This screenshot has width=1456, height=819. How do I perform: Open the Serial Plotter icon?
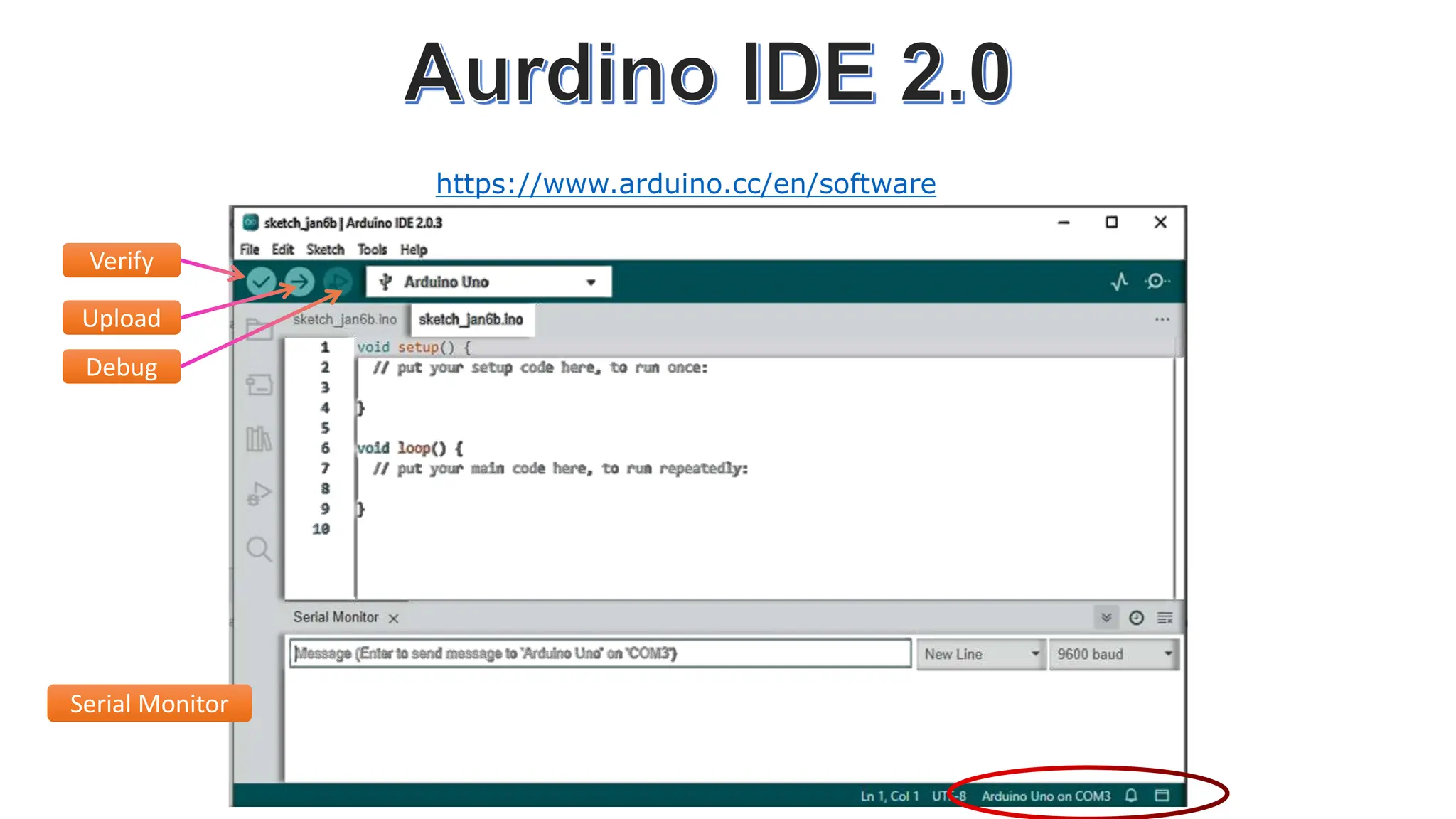coord(1120,282)
